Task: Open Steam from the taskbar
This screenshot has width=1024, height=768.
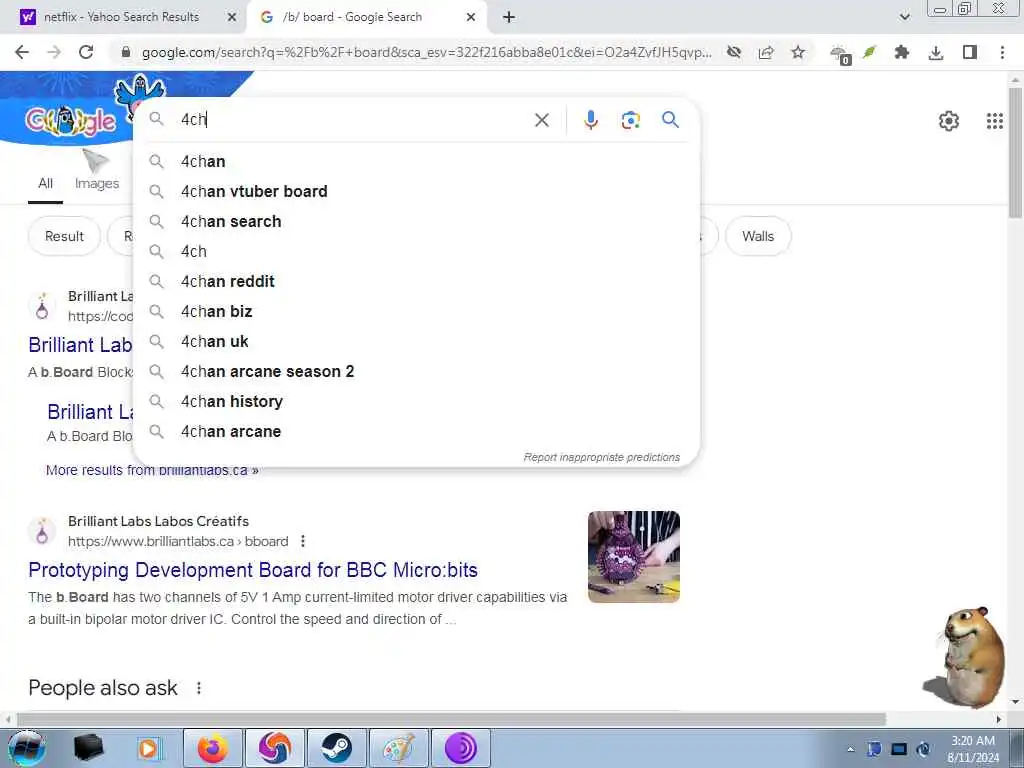Action: pyautogui.click(x=336, y=748)
